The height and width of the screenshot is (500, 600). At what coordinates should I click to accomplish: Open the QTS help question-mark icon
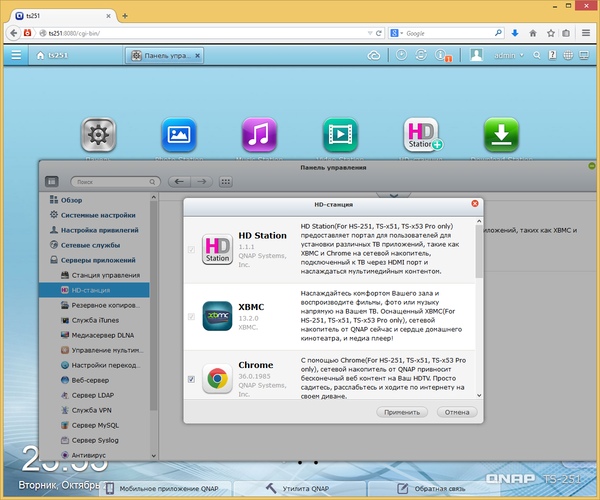click(x=552, y=55)
